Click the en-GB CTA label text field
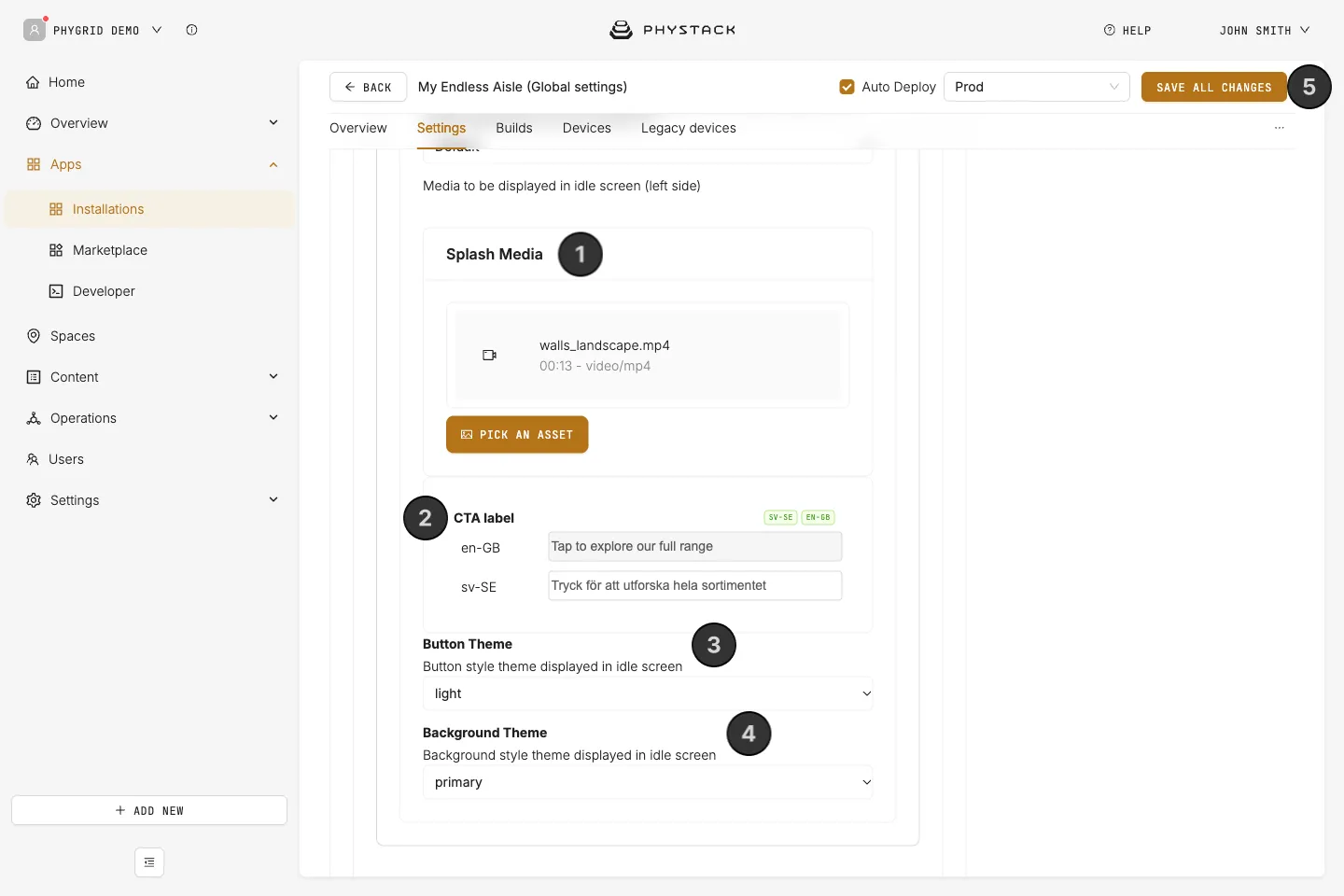 [695, 547]
